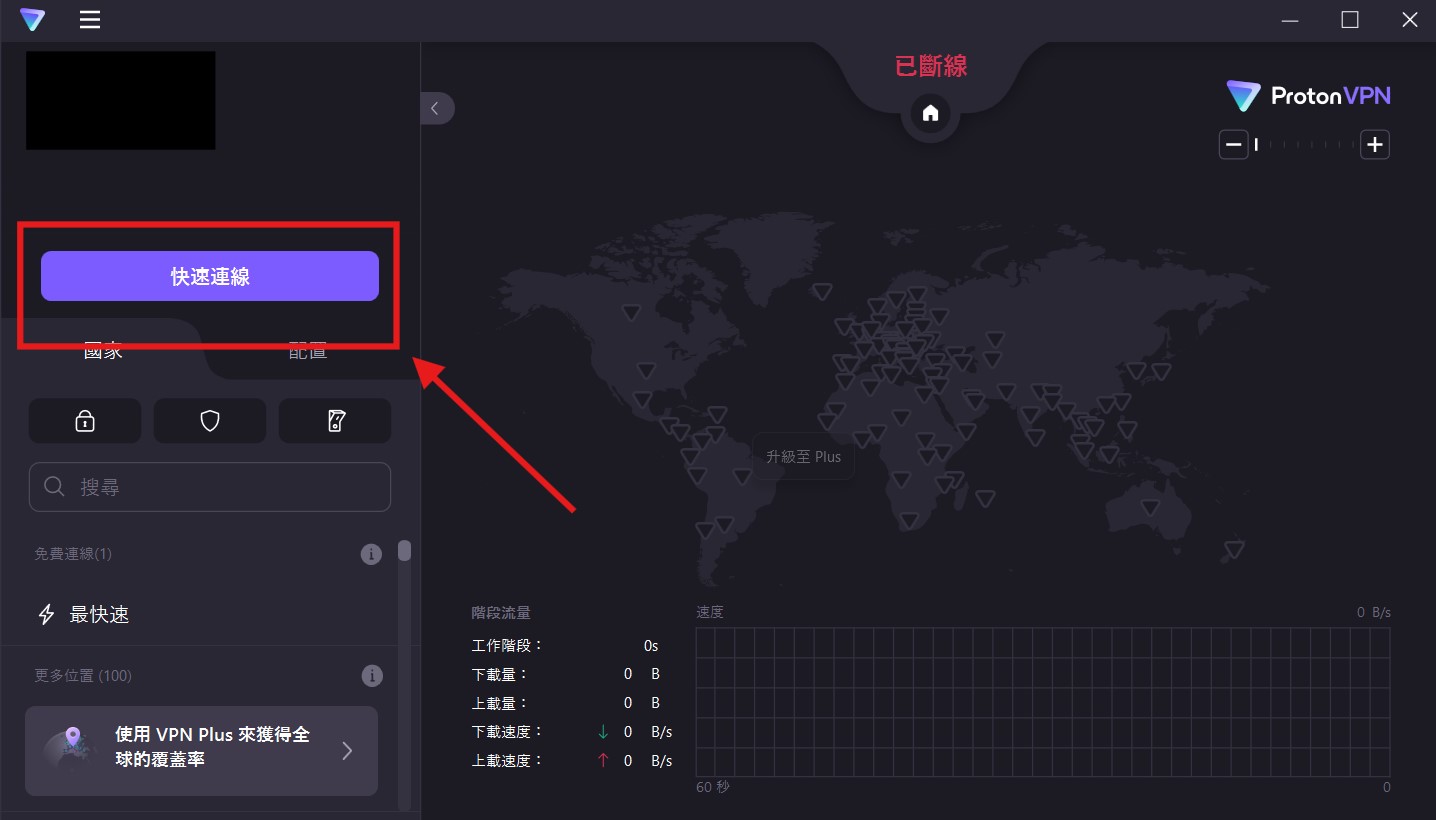Show info for 免費連線 section
Image resolution: width=1436 pixels, height=820 pixels.
[x=371, y=554]
